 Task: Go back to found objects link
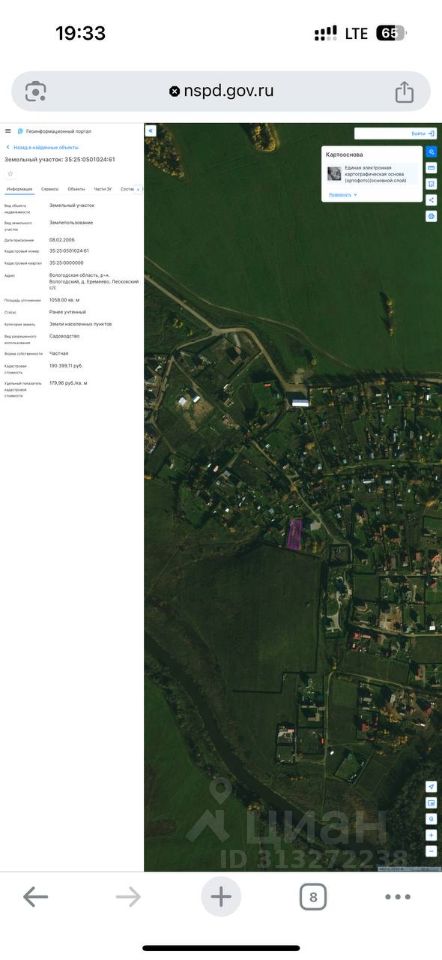click(43, 148)
